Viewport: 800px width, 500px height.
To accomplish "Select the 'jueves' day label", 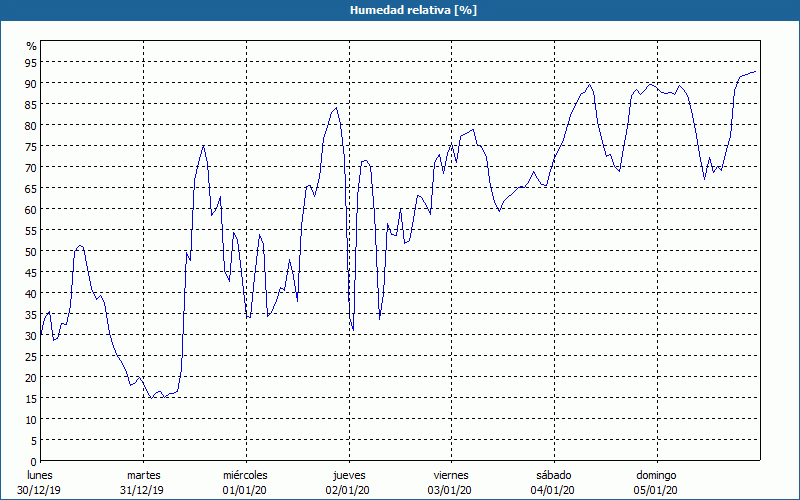I will (349, 476).
